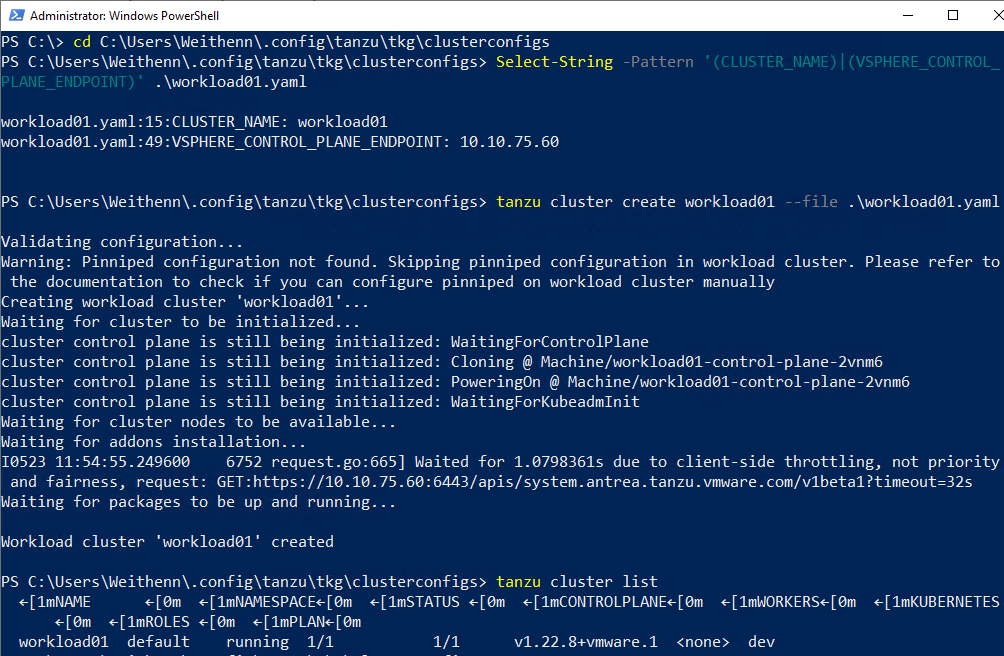Click 'Waiting for cluster nodes to be available...' line

[198, 422]
